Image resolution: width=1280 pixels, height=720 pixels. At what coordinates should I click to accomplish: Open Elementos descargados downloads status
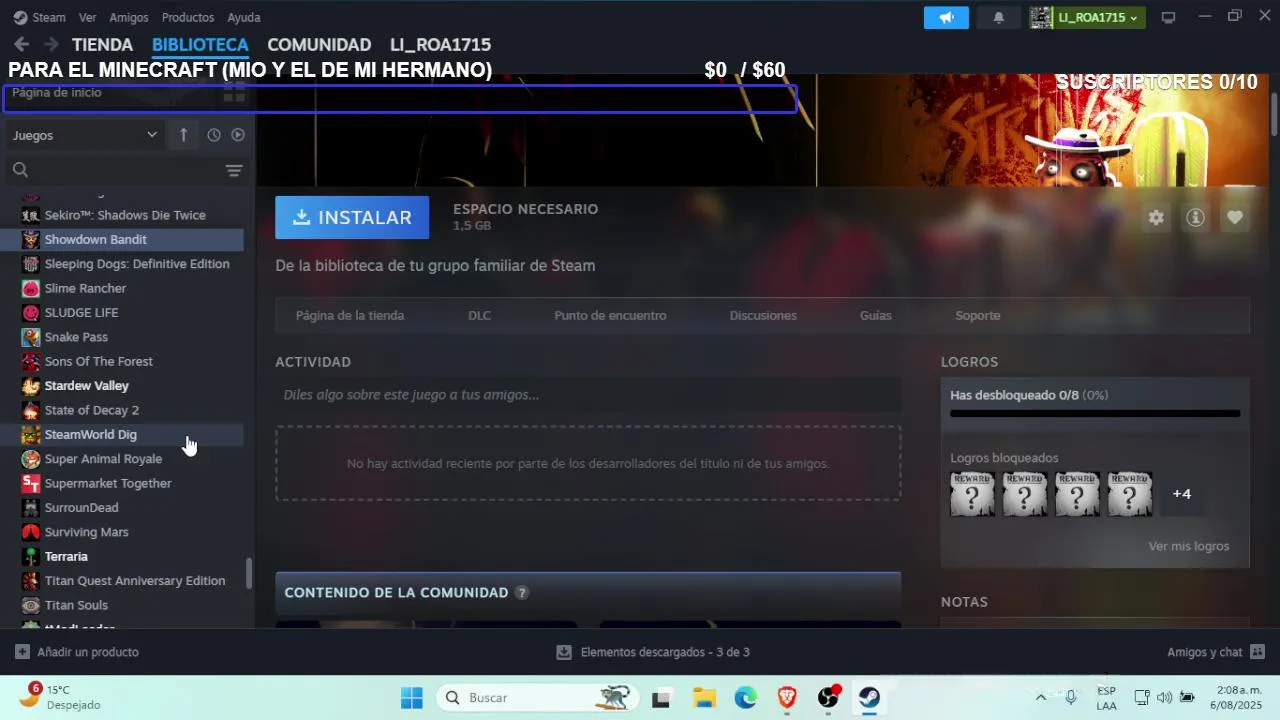[653, 652]
